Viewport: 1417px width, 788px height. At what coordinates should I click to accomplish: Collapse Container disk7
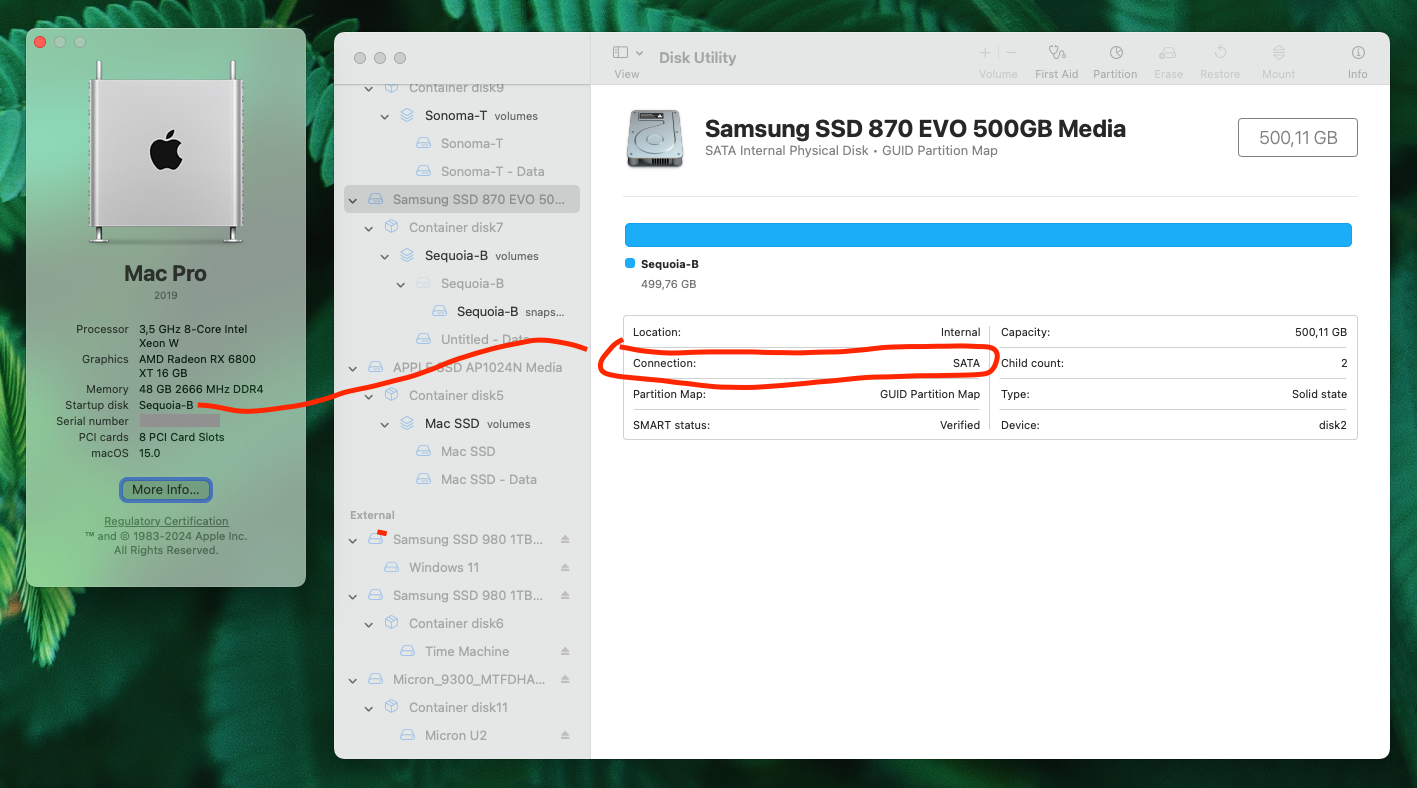coord(369,228)
